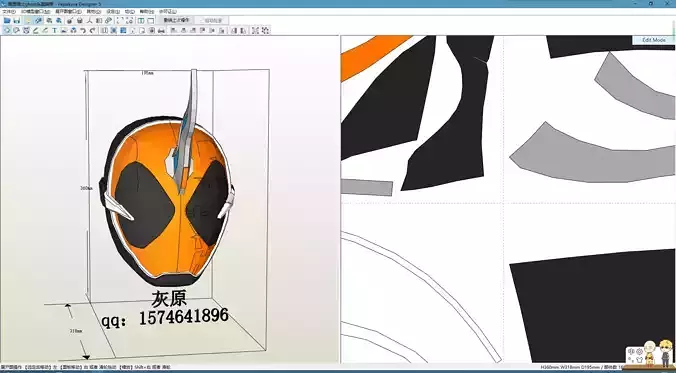Image resolution: width=676 pixels, height=373 pixels.
Task: Click the Redo curved arrow icon
Action: (x=92, y=30)
